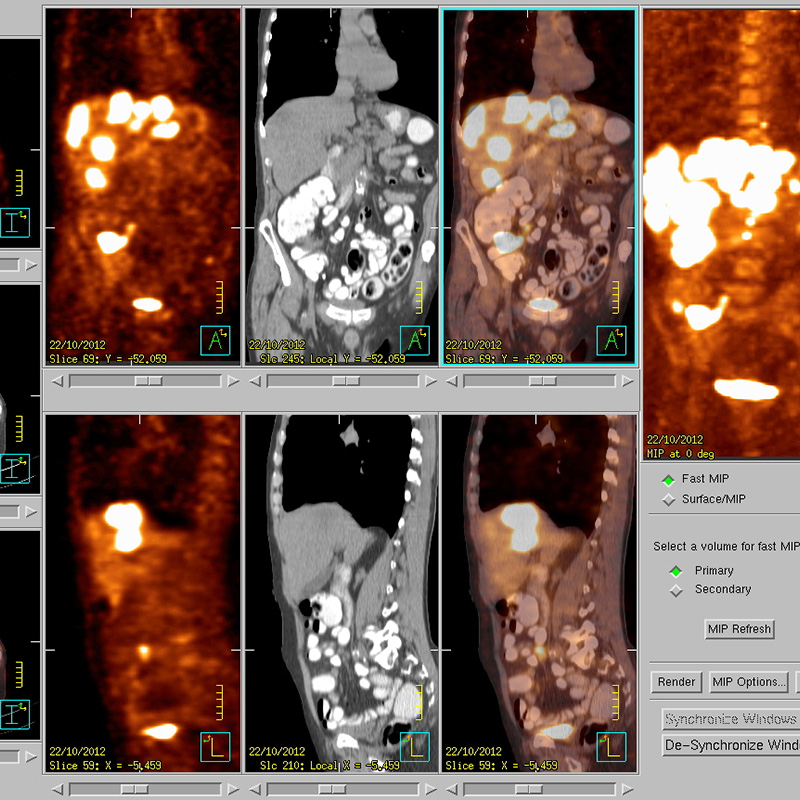
Task: Click the right arrow below the bottom left-edge viewport
Action: click(32, 757)
